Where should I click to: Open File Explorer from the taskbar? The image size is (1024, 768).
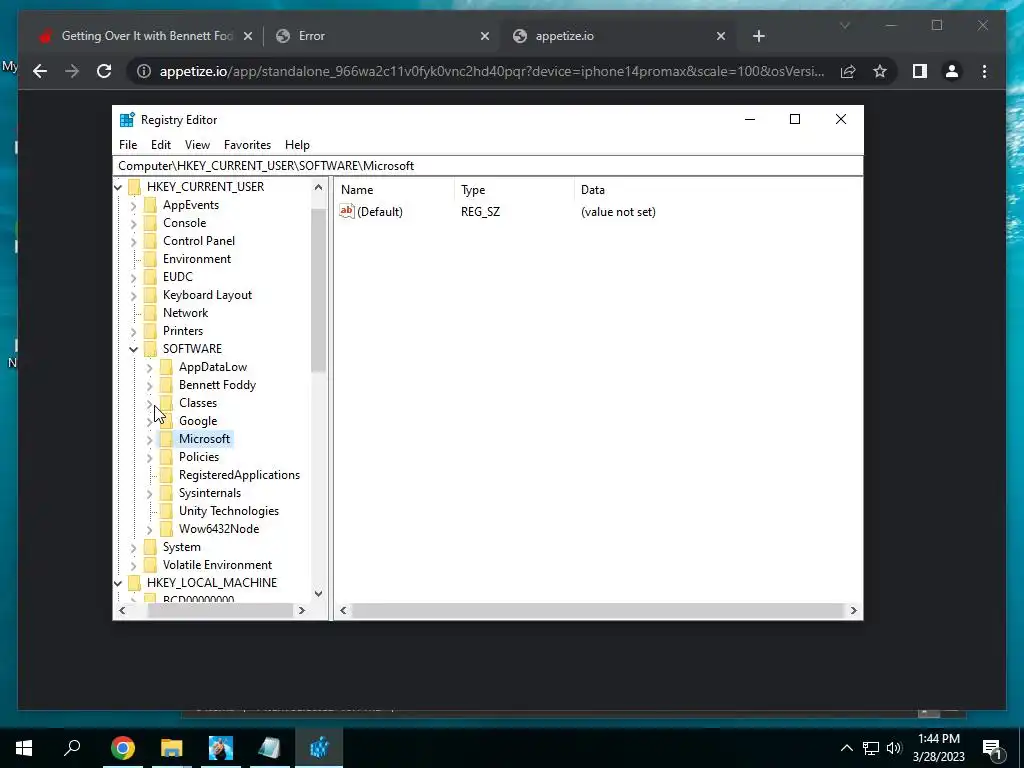172,748
